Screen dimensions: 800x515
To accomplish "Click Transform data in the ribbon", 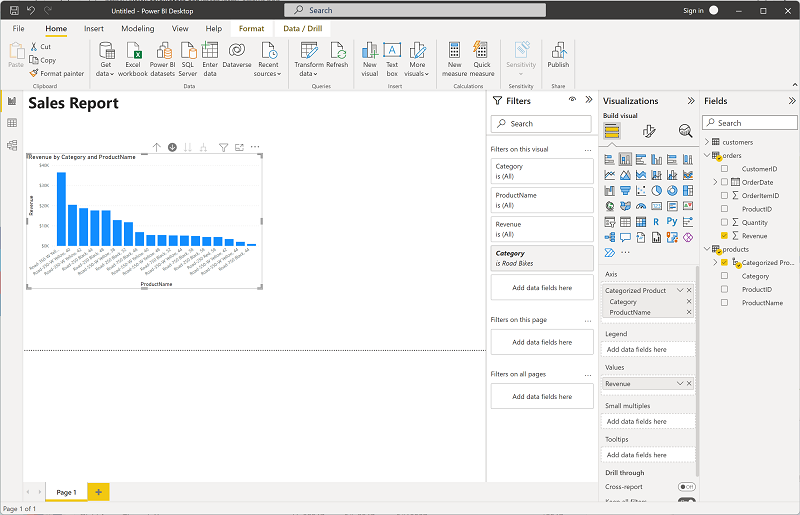I will (309, 59).
